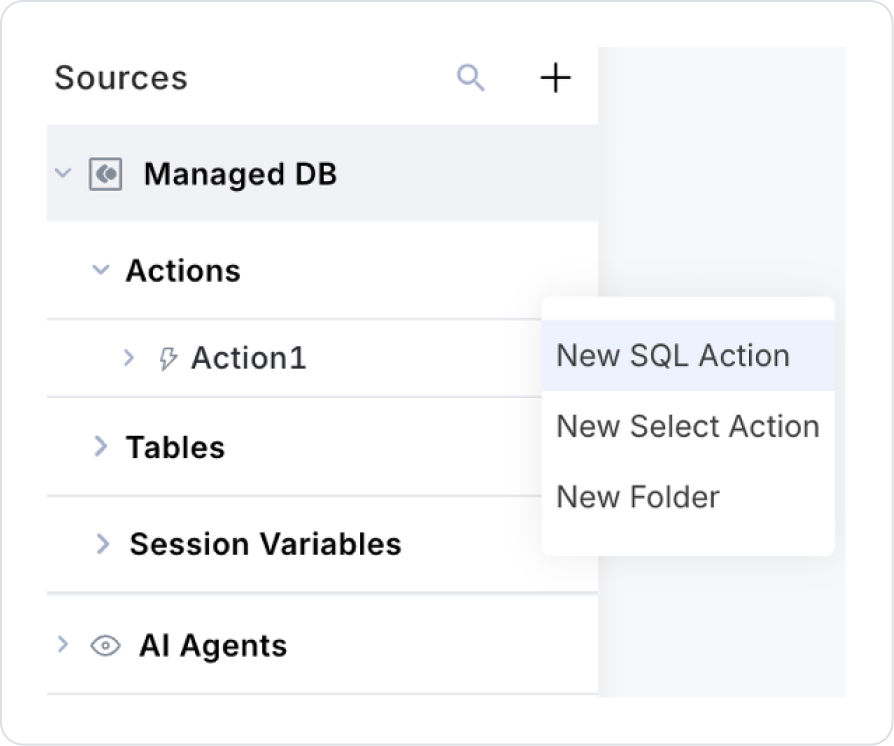Viewport: 894px width, 746px height.
Task: Collapse the Actions section
Action: (100, 271)
